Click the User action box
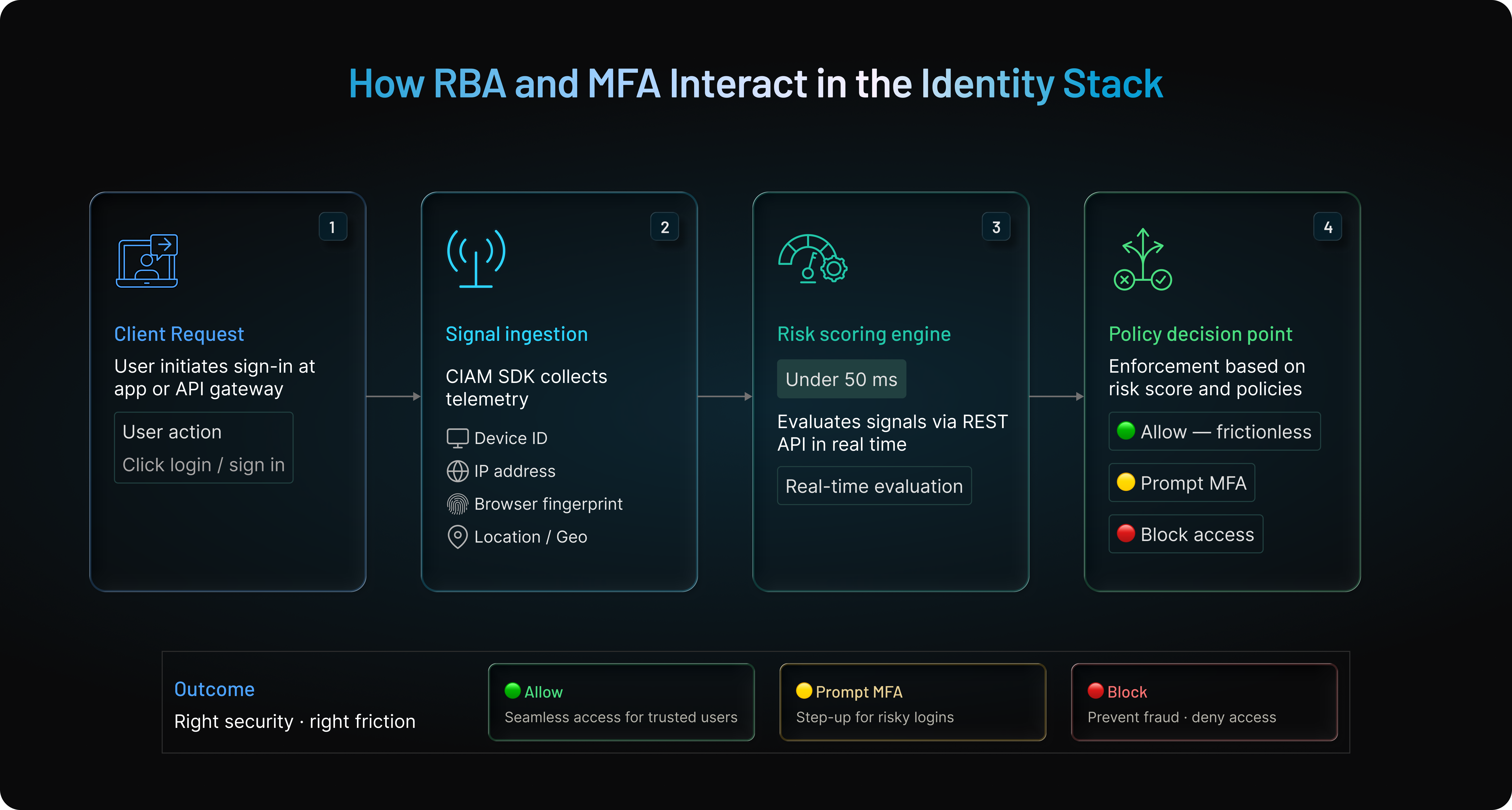The width and height of the screenshot is (1512, 810). [204, 448]
